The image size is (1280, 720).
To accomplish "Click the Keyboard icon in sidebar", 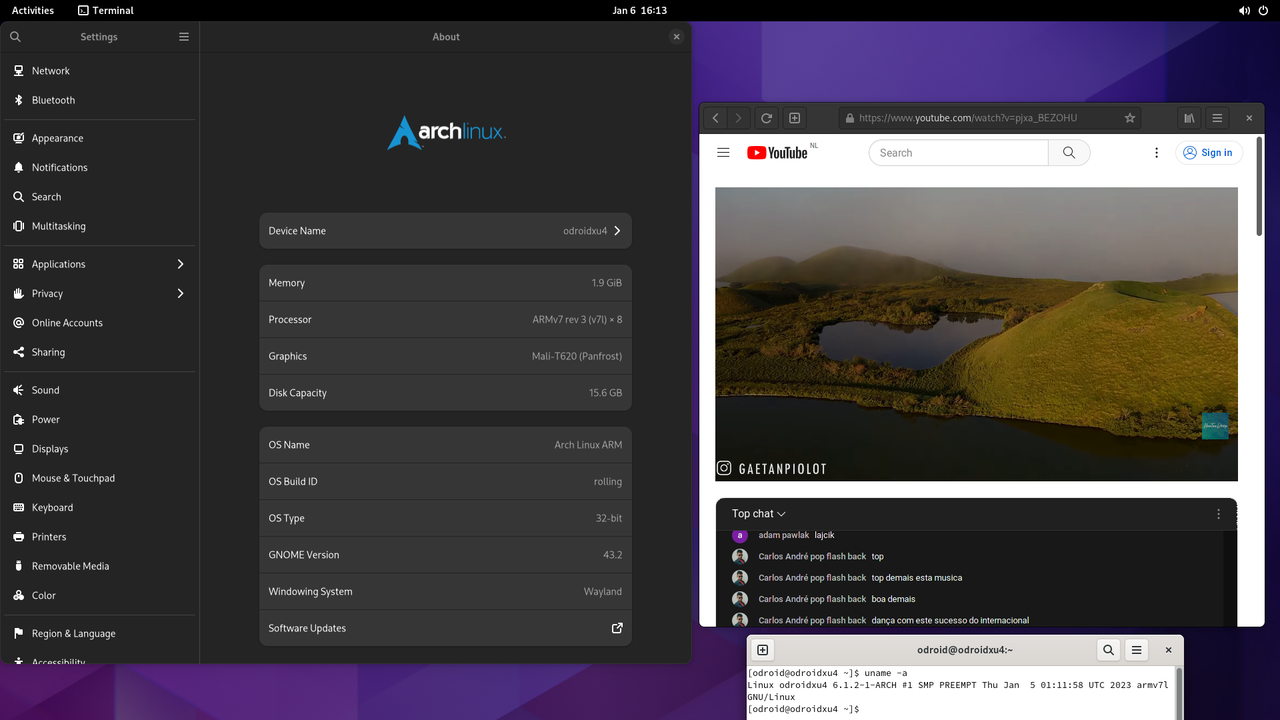I will pos(18,507).
